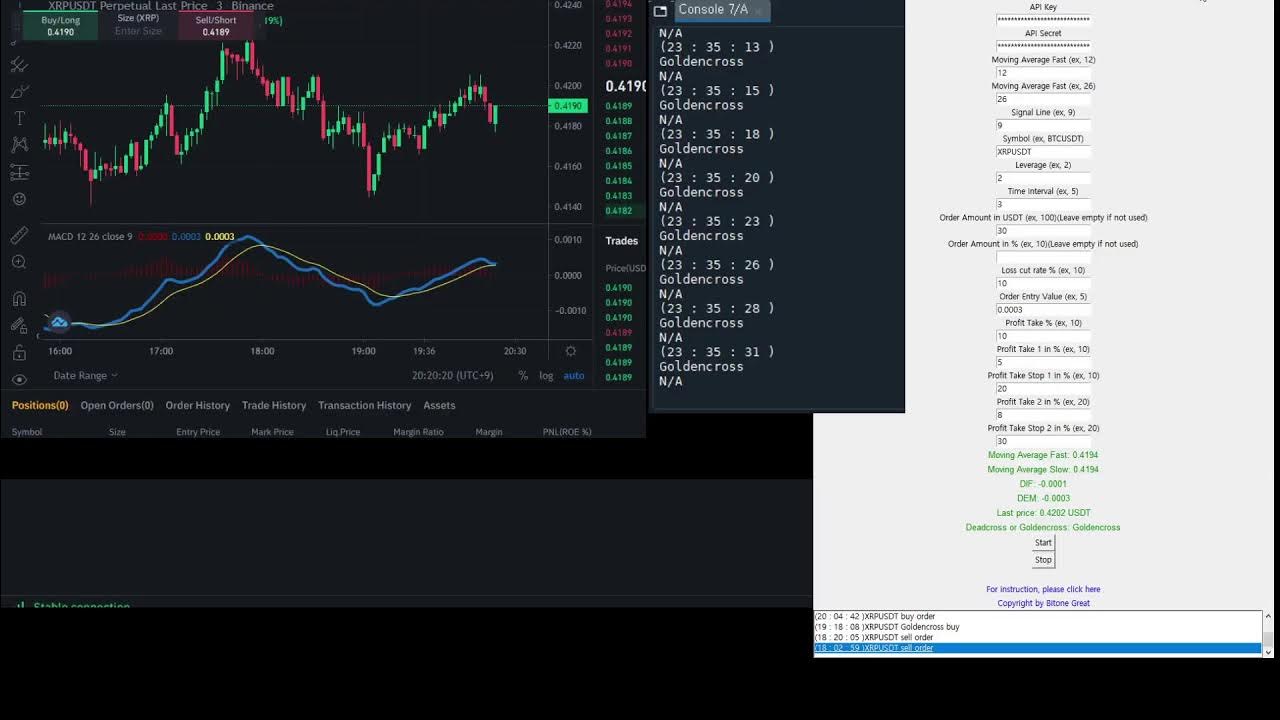The width and height of the screenshot is (1280, 720).
Task: Switch to the Positions(0) tab
Action: coord(40,405)
